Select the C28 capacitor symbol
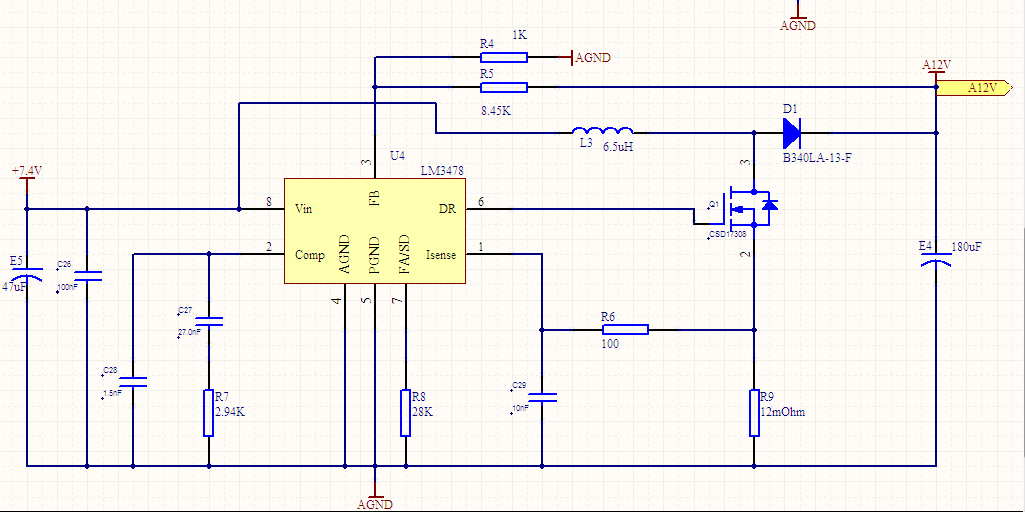The height and width of the screenshot is (512, 1025). point(133,382)
